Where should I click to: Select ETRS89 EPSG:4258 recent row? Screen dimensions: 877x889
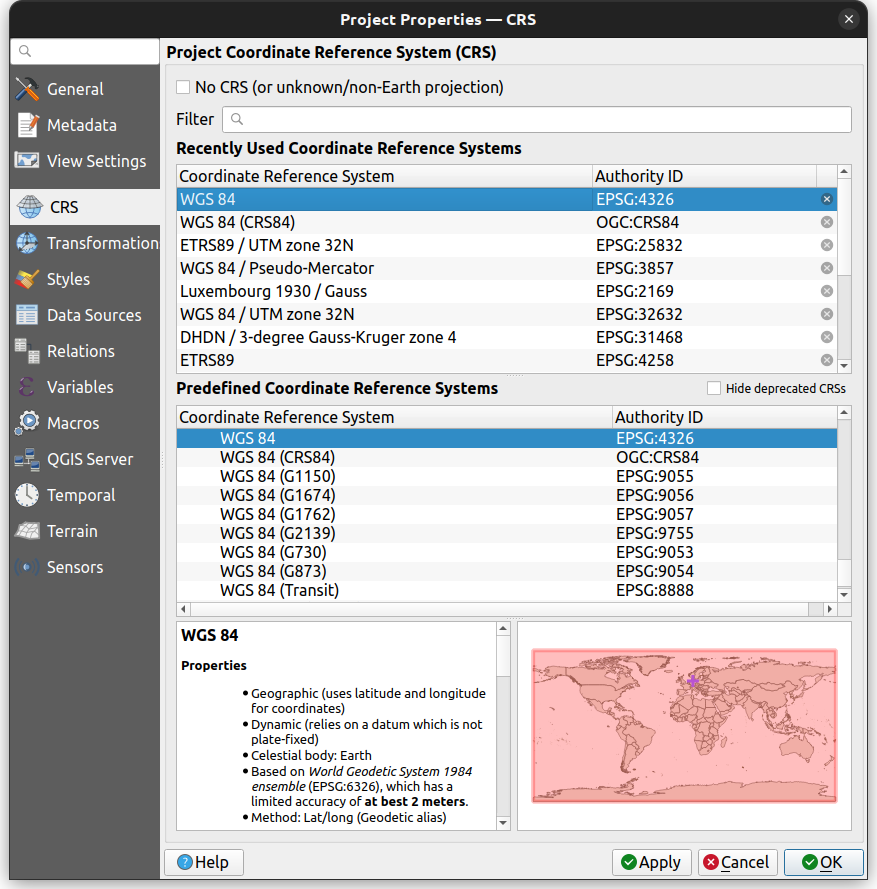point(506,360)
